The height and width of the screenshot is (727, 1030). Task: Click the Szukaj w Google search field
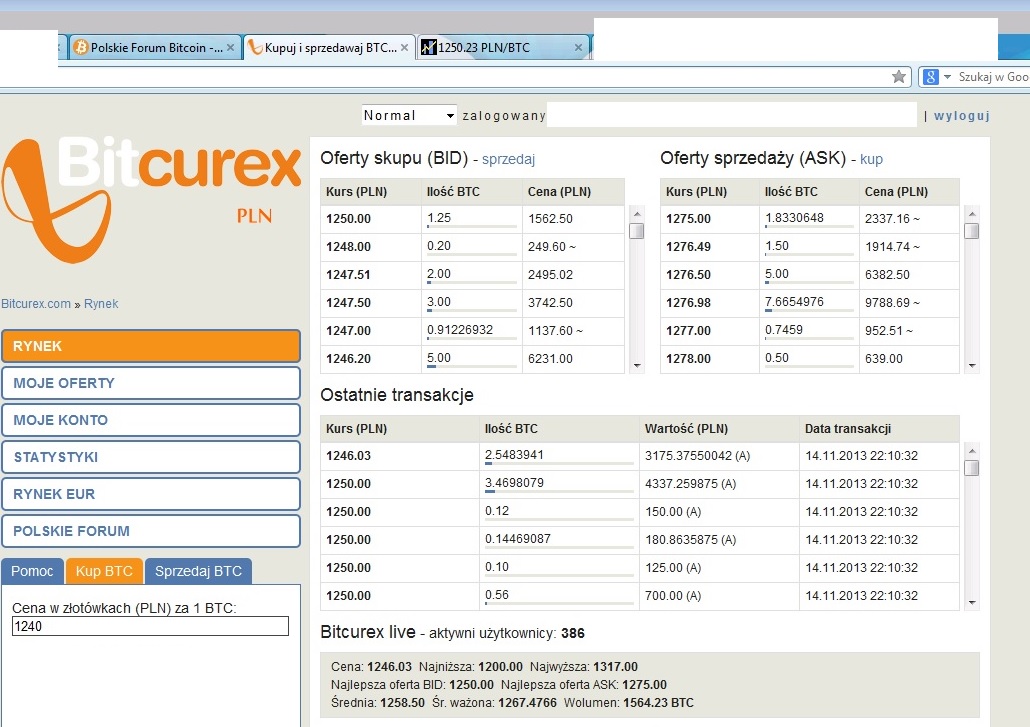pos(993,77)
